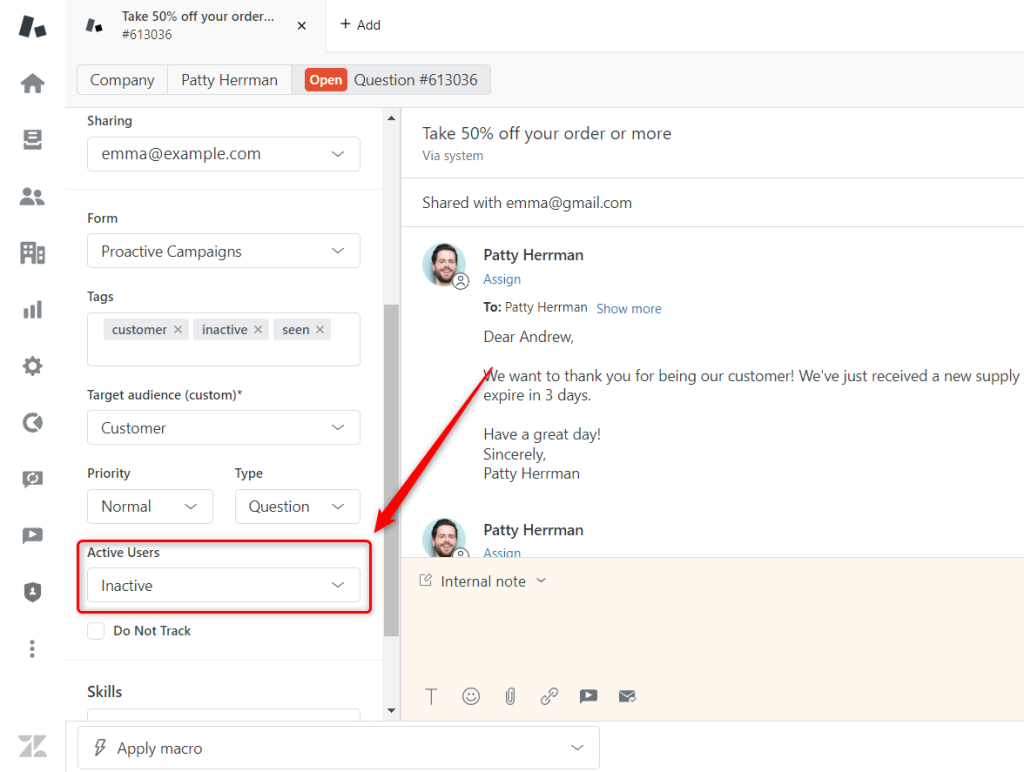This screenshot has height=772, width=1024.
Task: Enable the Do Not Track checkbox
Action: click(95, 631)
